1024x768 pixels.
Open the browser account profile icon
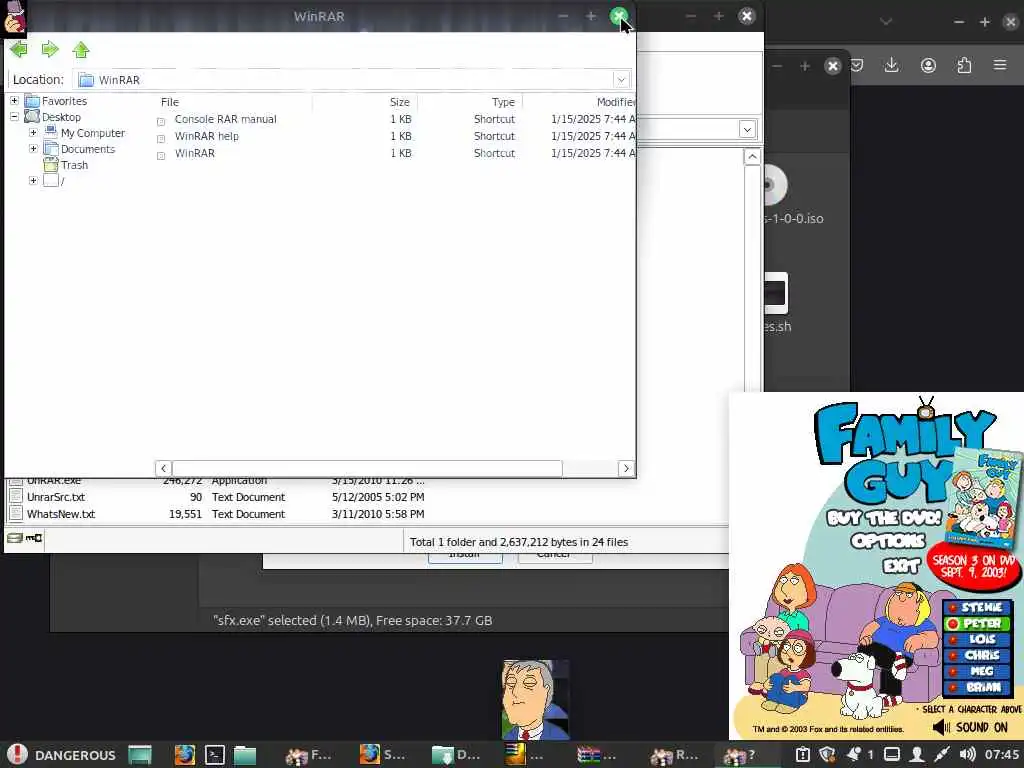(928, 65)
